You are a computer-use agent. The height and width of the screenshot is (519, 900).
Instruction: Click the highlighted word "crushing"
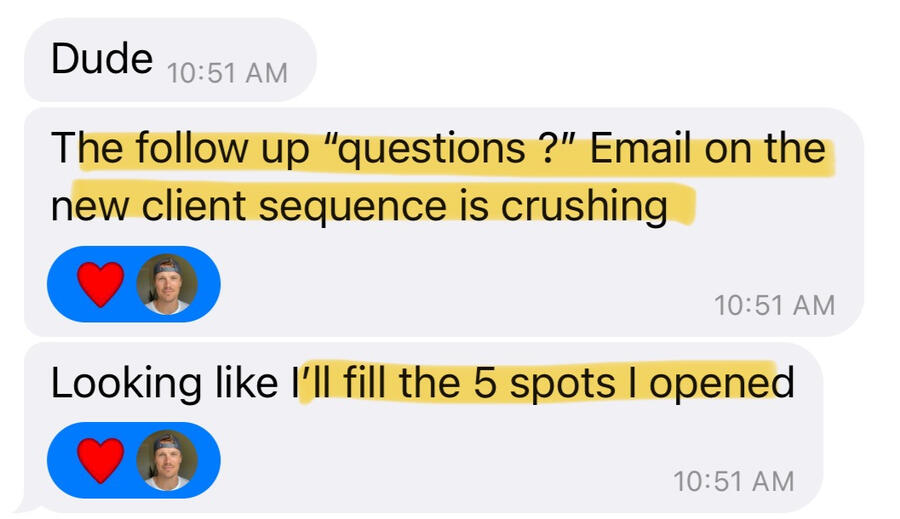pos(583,207)
